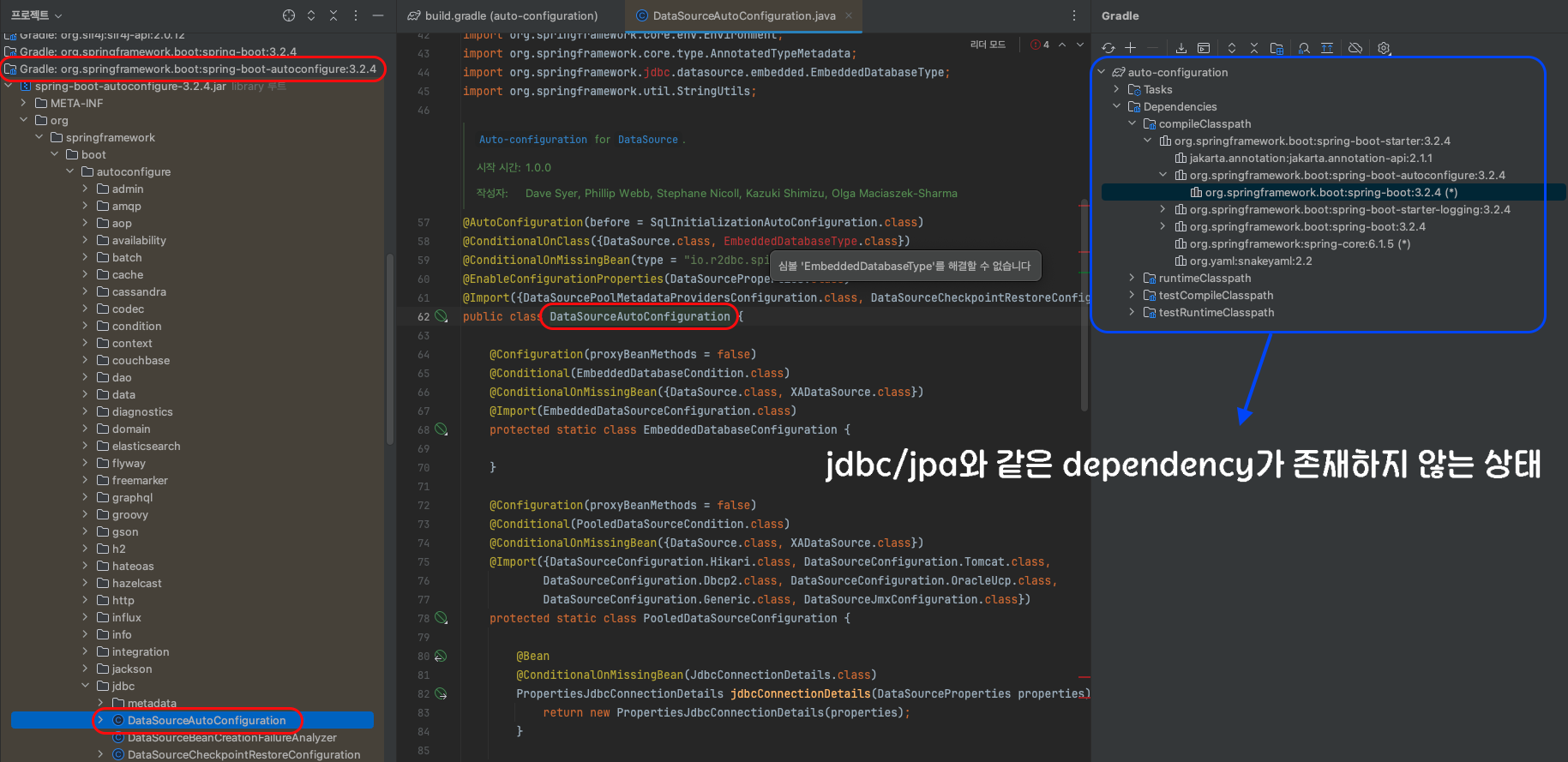
Task: Close DataSourceAutoConfiguration.java tab
Action: coord(849,15)
